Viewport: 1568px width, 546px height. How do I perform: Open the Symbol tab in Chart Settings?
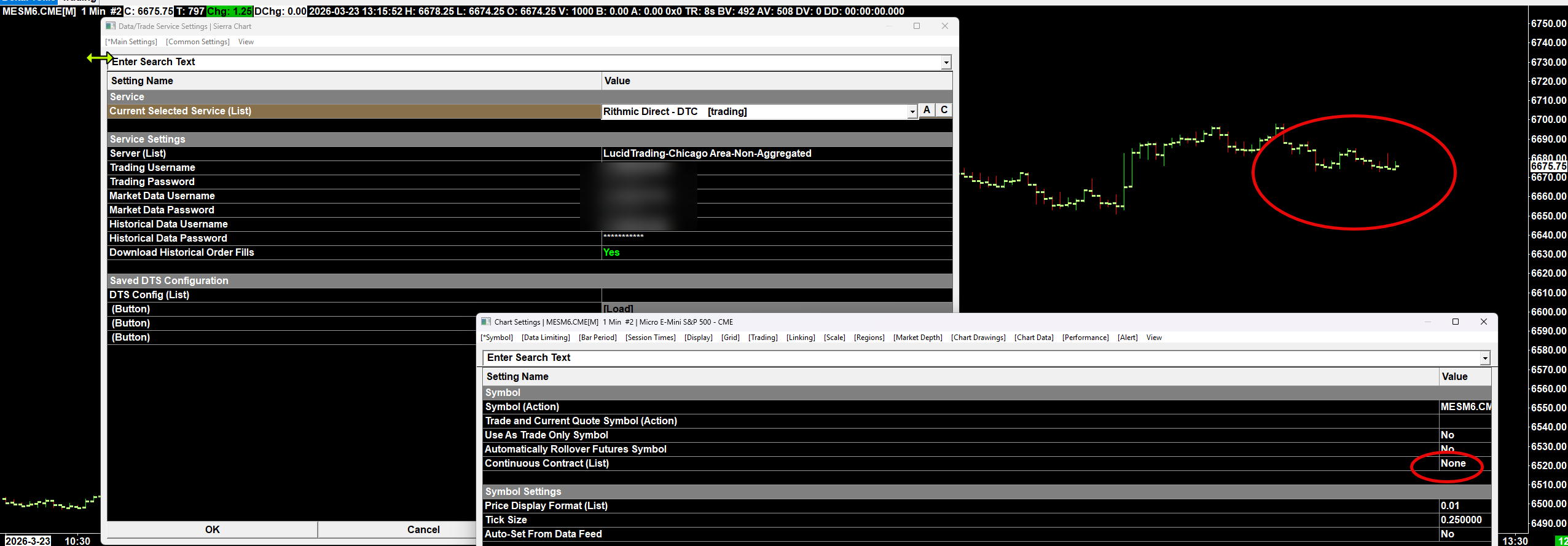pyautogui.click(x=496, y=338)
